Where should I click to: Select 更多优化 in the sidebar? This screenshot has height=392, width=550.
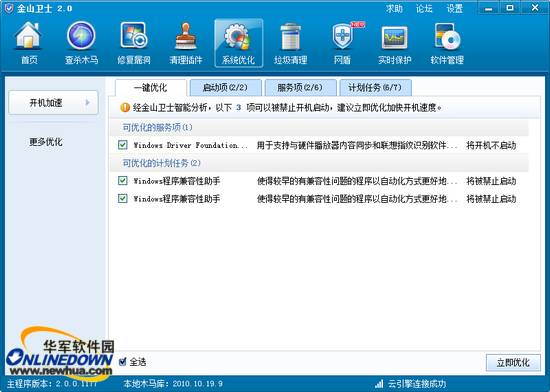pos(46,142)
